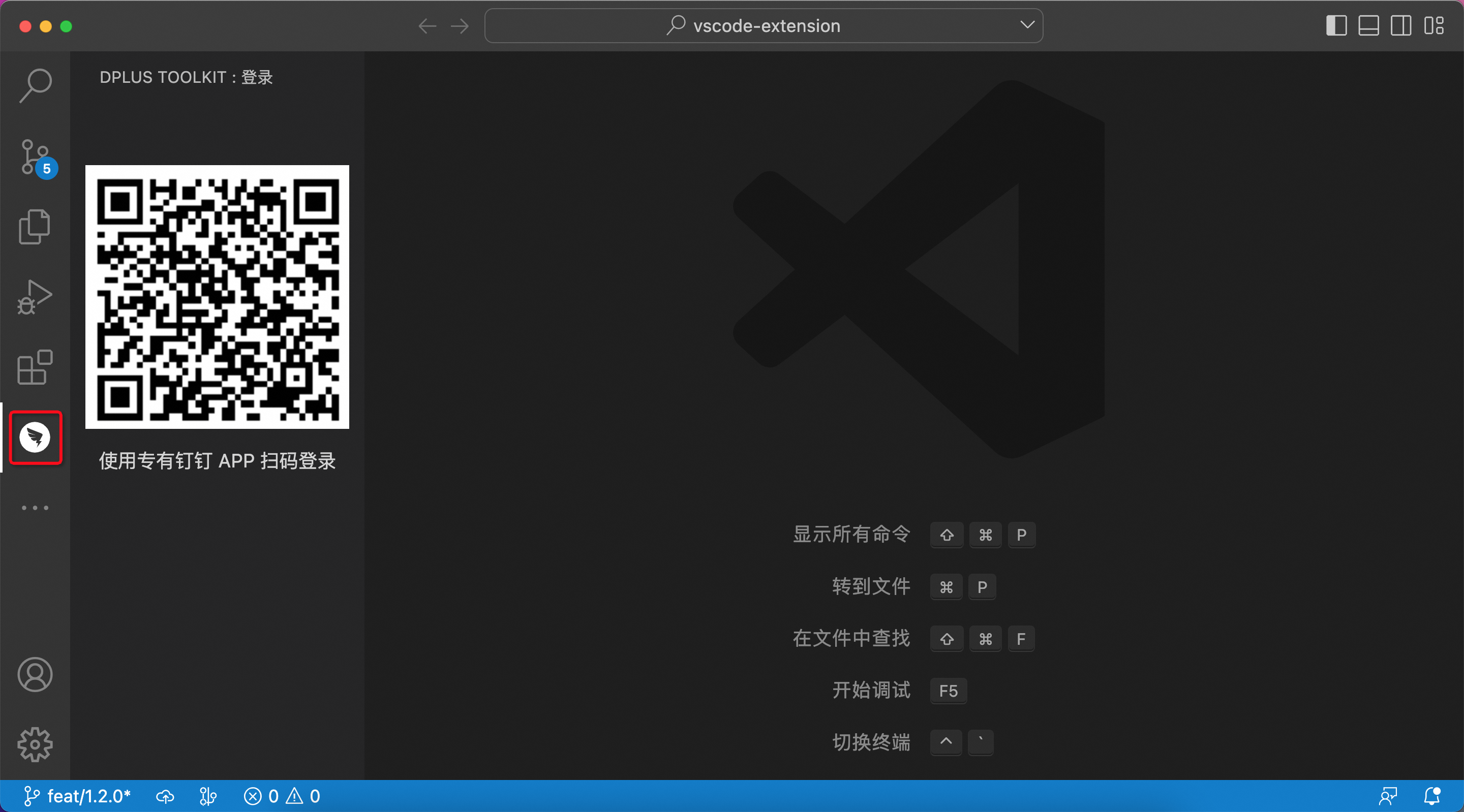Toggle the primary side bar layout icon
1464x812 pixels.
click(1337, 25)
